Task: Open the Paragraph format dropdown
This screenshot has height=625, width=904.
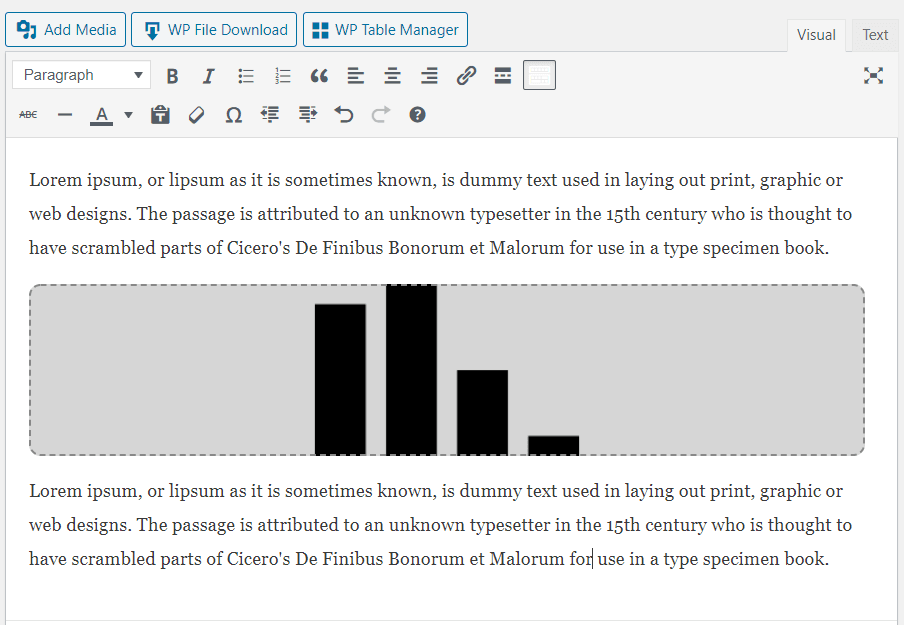Action: pos(81,75)
